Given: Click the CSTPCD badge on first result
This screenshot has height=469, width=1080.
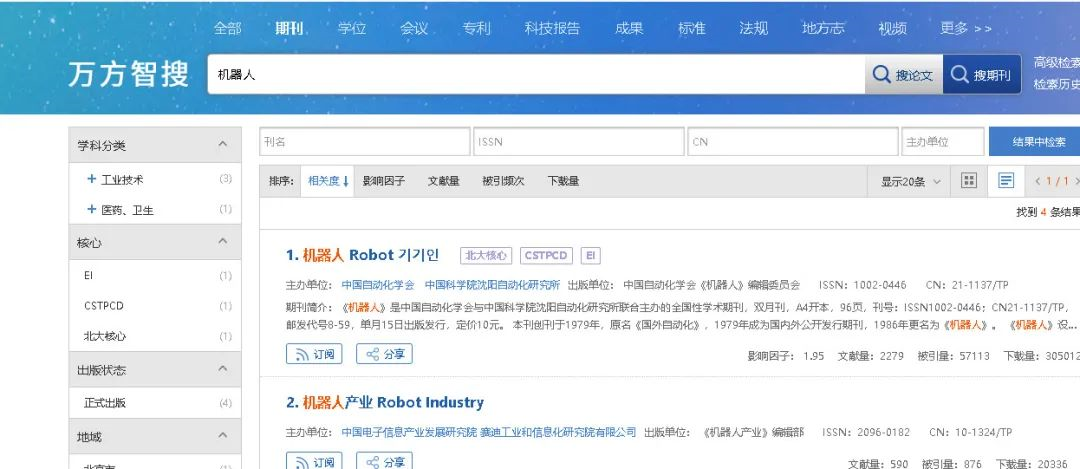Looking at the screenshot, I should point(546,256).
